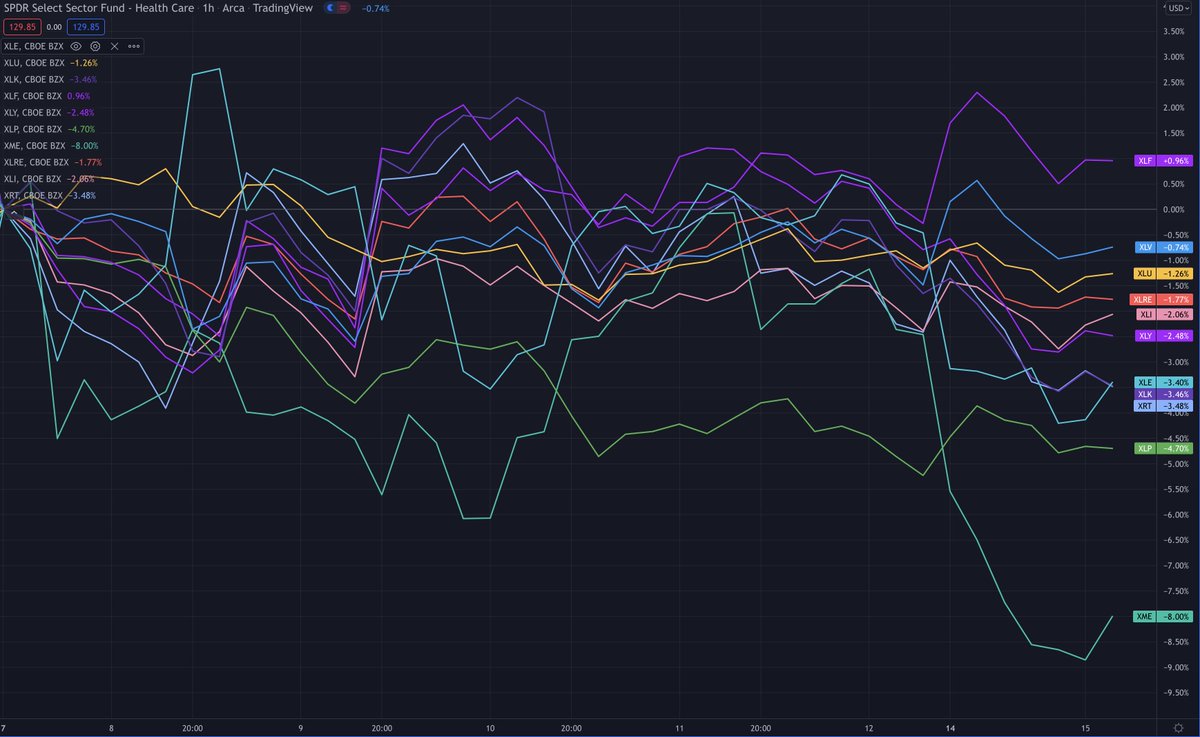Click the XLV -0.74% price scale label
This screenshot has width=1200, height=737.
click(x=1163, y=247)
